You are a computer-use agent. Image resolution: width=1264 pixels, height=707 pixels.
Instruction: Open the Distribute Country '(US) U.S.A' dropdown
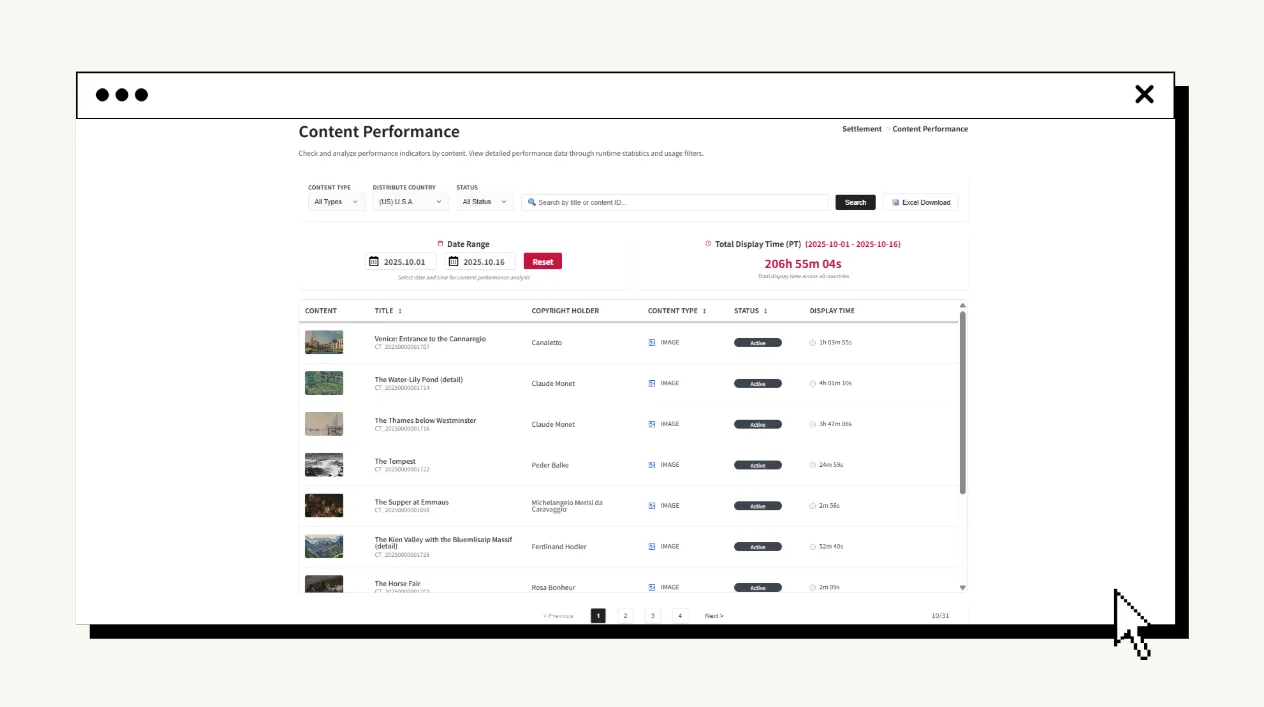[x=410, y=202]
